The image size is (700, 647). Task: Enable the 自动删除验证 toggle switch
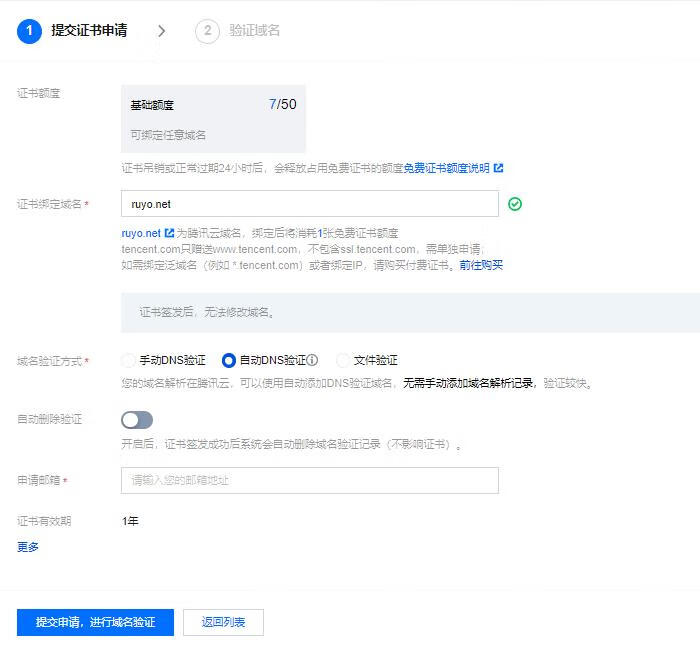tap(137, 420)
